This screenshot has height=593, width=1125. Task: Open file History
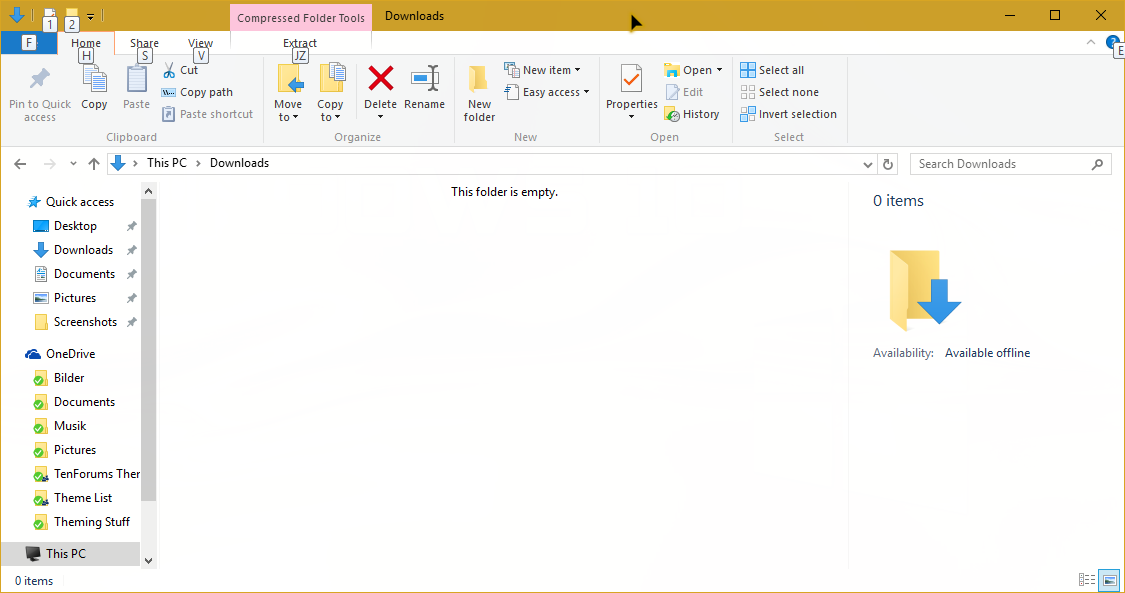click(692, 114)
